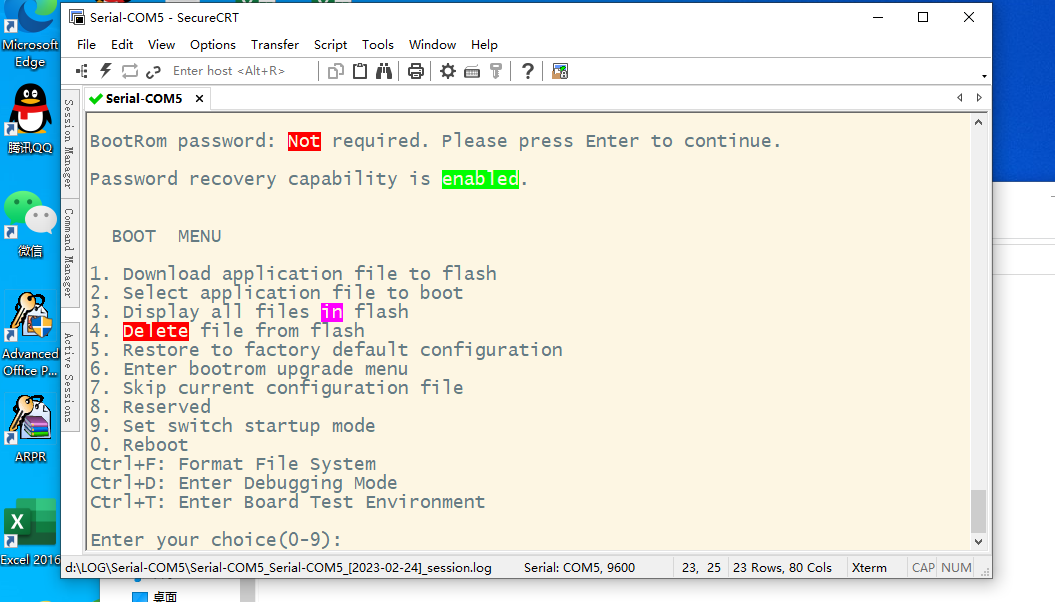
Task: Click the Enter host input field
Action: tap(240, 71)
